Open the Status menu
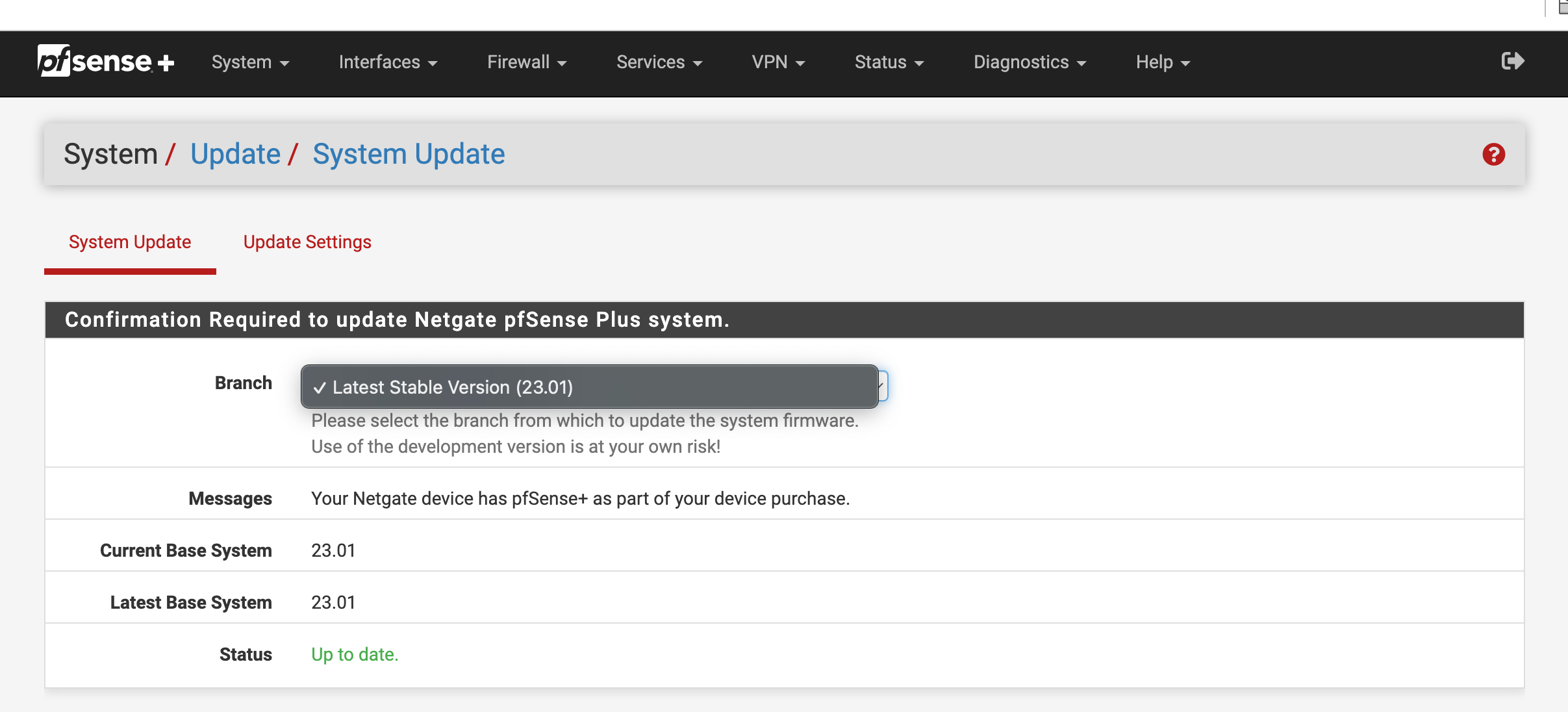This screenshot has width=1568, height=712. pos(889,62)
